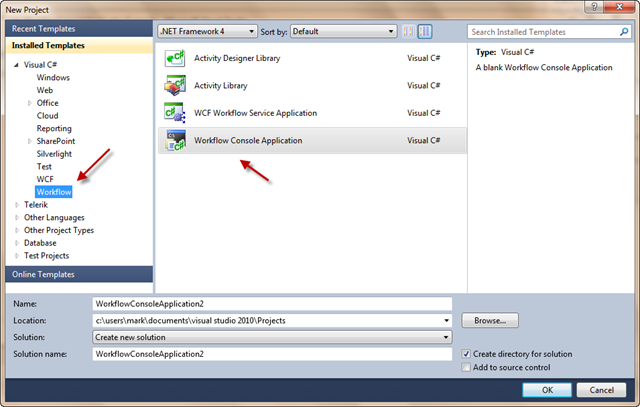
Task: Open the dialog help question mark button
Action: 594,7
